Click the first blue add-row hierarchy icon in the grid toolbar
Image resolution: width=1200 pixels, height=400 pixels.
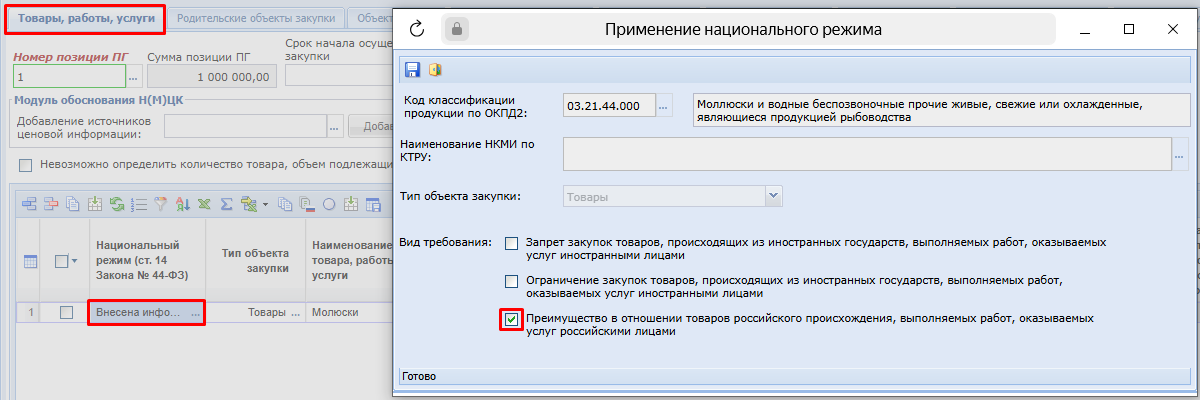point(29,204)
